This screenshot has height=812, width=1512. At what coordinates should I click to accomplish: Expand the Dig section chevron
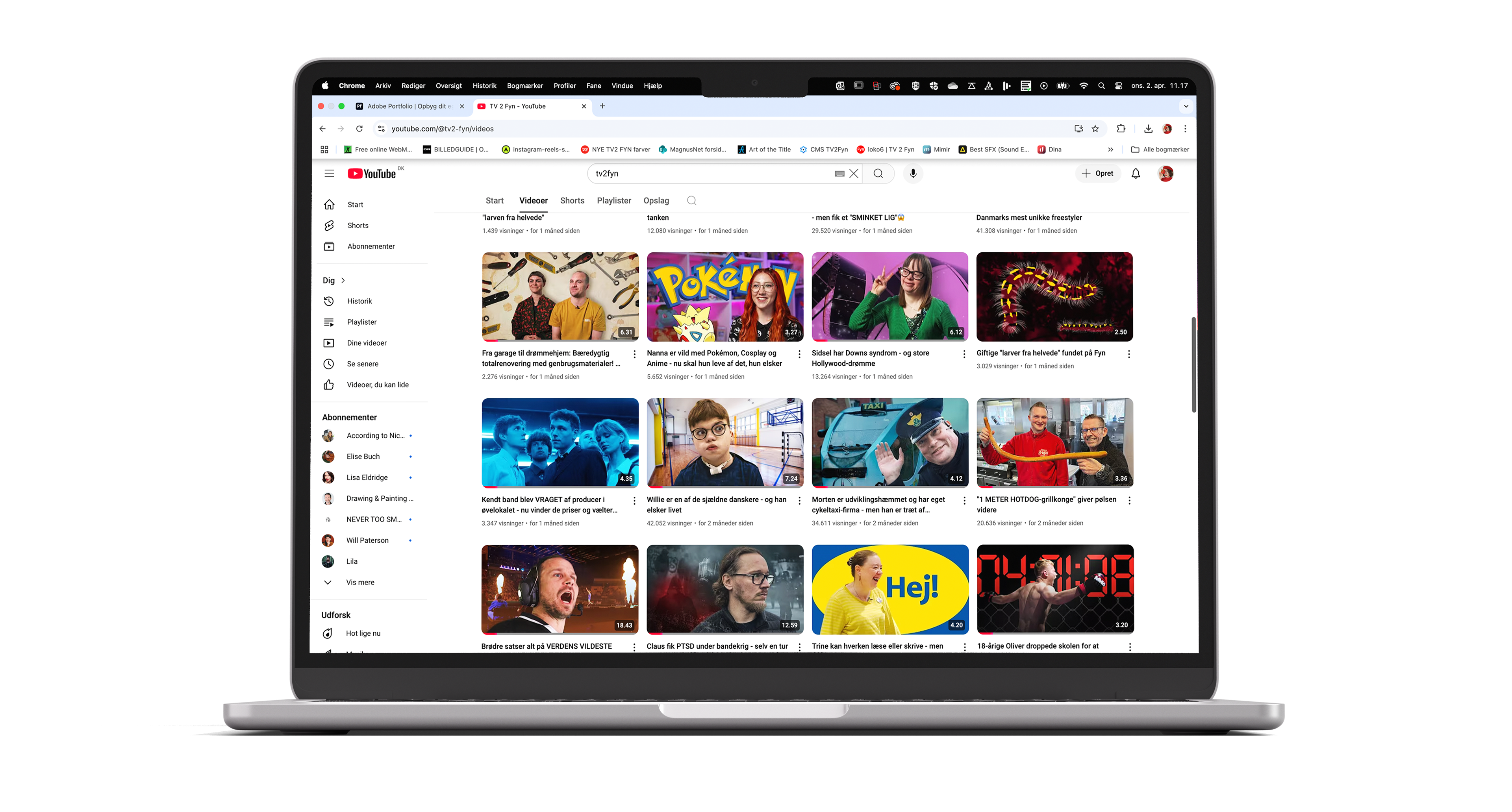click(x=343, y=281)
